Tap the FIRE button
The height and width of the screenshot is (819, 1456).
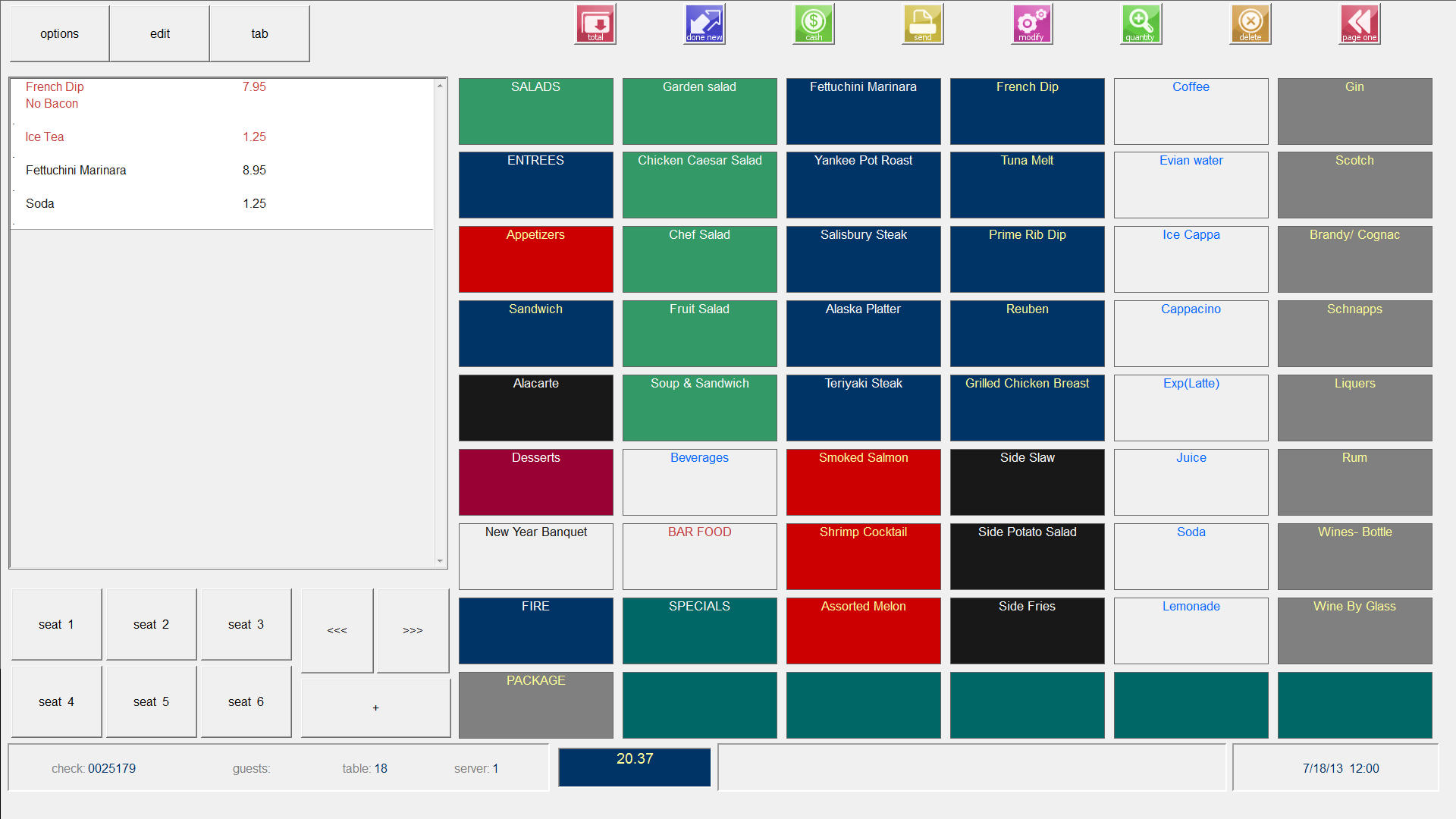coord(536,631)
